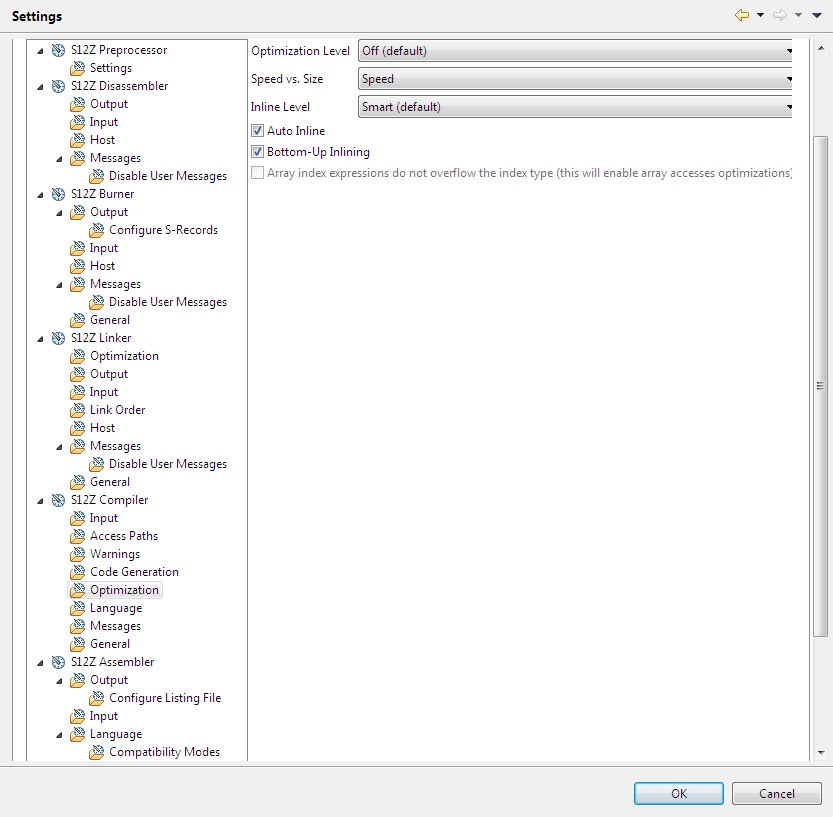The width and height of the screenshot is (833, 817).
Task: Open the Inline Level dropdown
Action: click(575, 107)
